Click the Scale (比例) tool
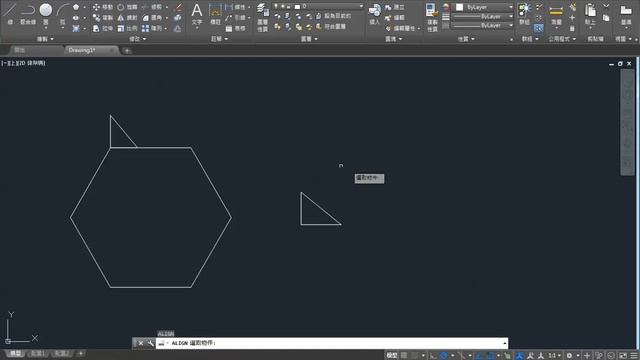 [x=127, y=29]
